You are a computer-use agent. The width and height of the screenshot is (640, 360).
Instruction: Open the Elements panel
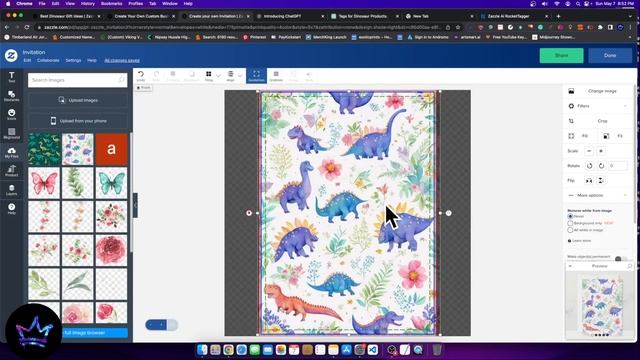(x=11, y=96)
